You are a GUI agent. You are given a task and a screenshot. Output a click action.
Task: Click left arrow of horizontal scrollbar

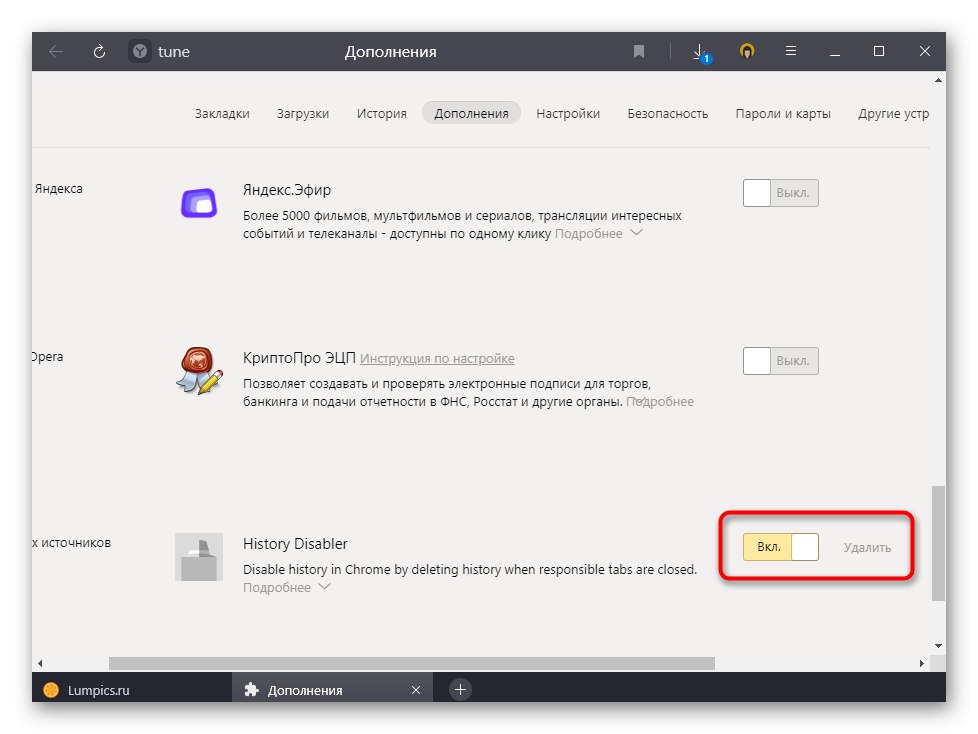click(40, 663)
